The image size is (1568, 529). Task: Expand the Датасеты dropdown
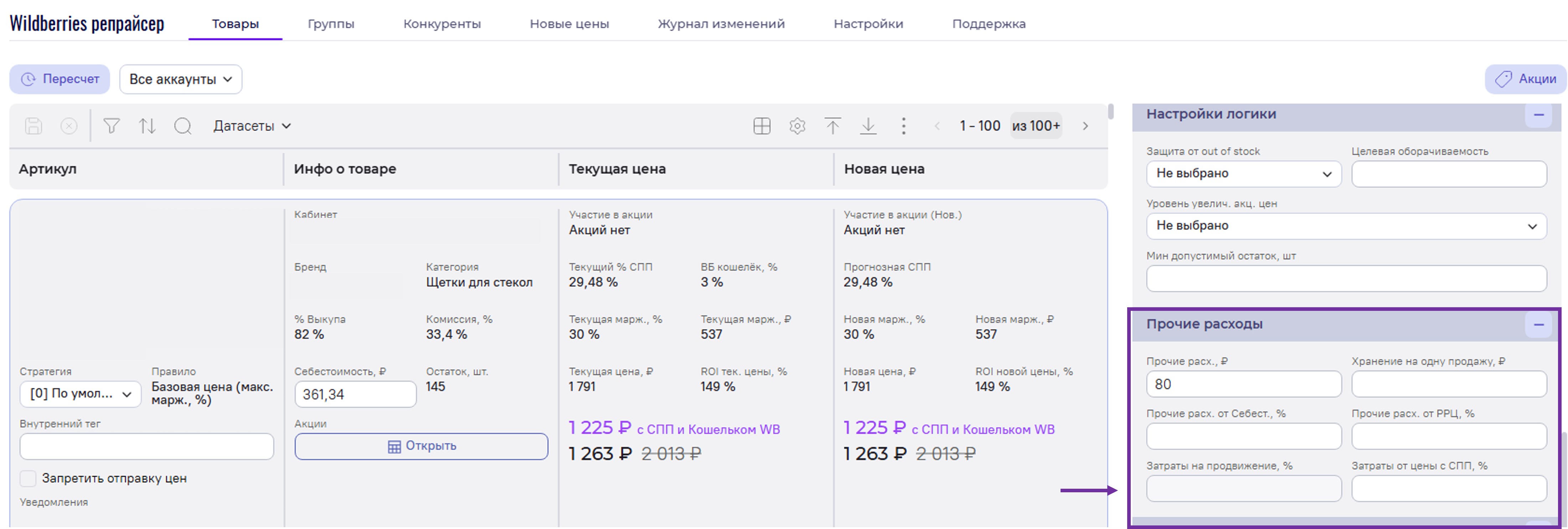point(251,126)
